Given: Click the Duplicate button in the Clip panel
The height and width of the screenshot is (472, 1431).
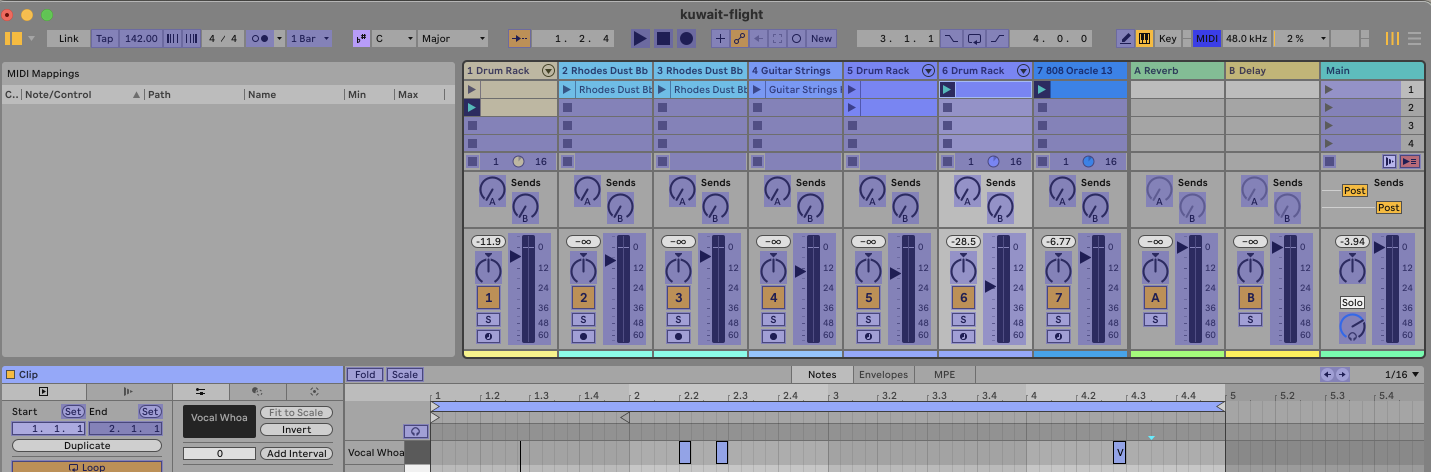Looking at the screenshot, I should pos(87,446).
